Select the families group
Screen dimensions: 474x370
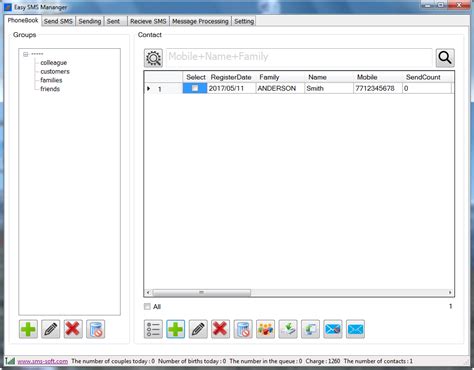[x=51, y=80]
